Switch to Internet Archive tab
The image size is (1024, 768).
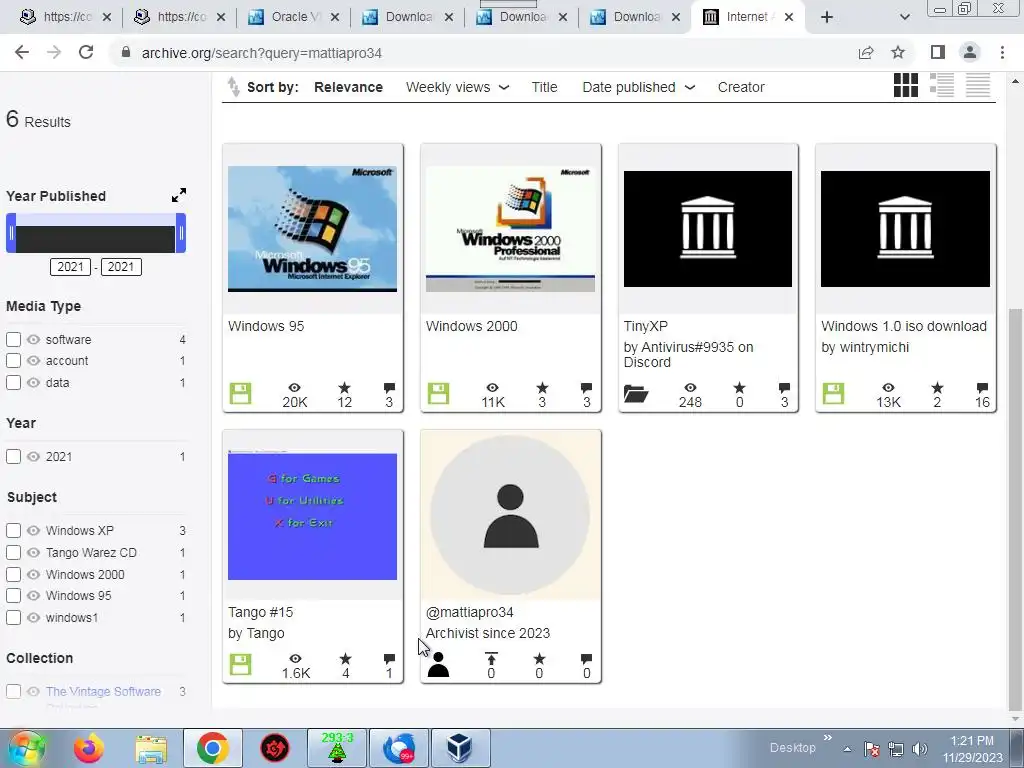748,17
